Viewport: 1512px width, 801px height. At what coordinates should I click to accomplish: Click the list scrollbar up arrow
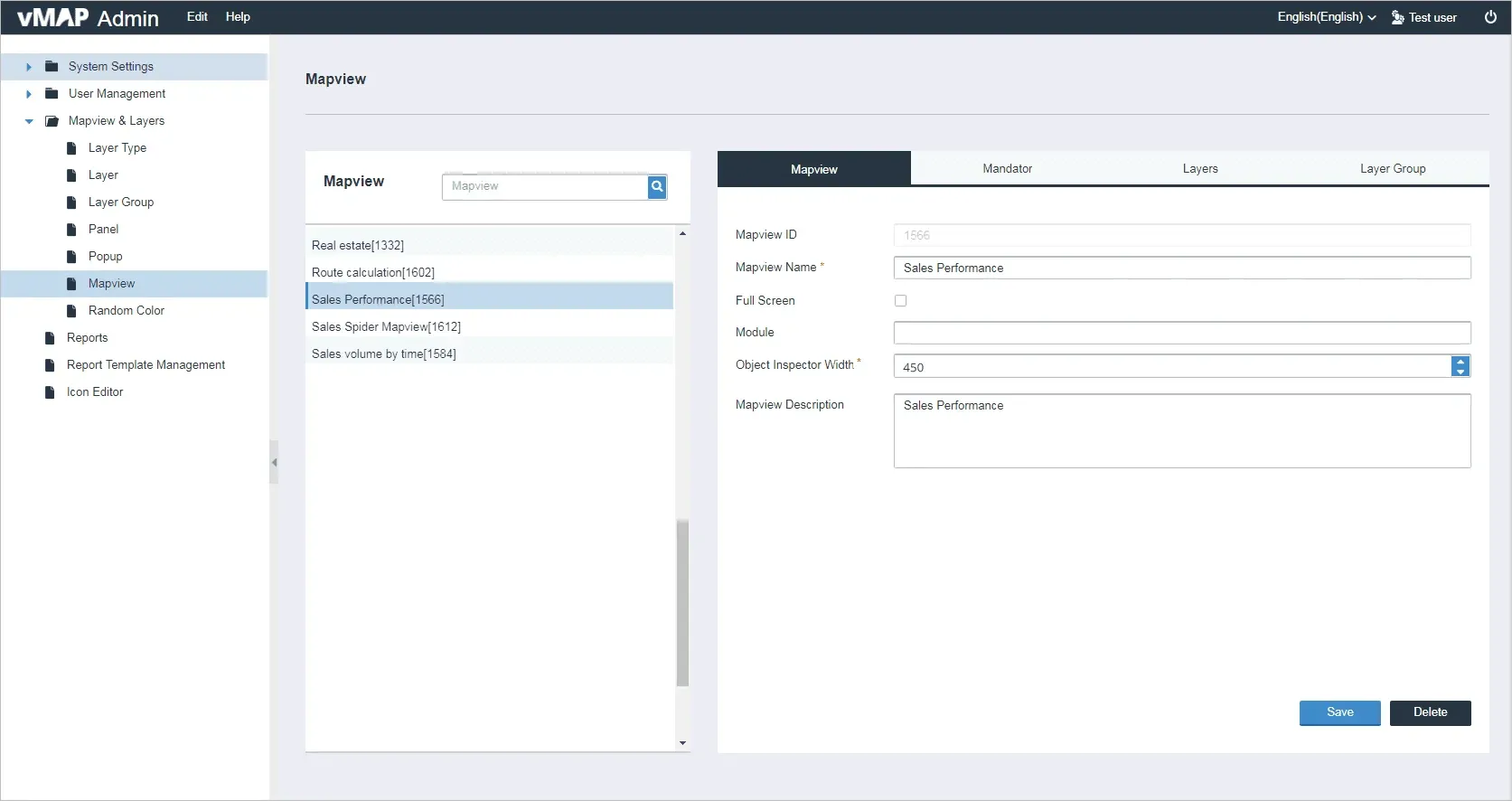click(682, 234)
